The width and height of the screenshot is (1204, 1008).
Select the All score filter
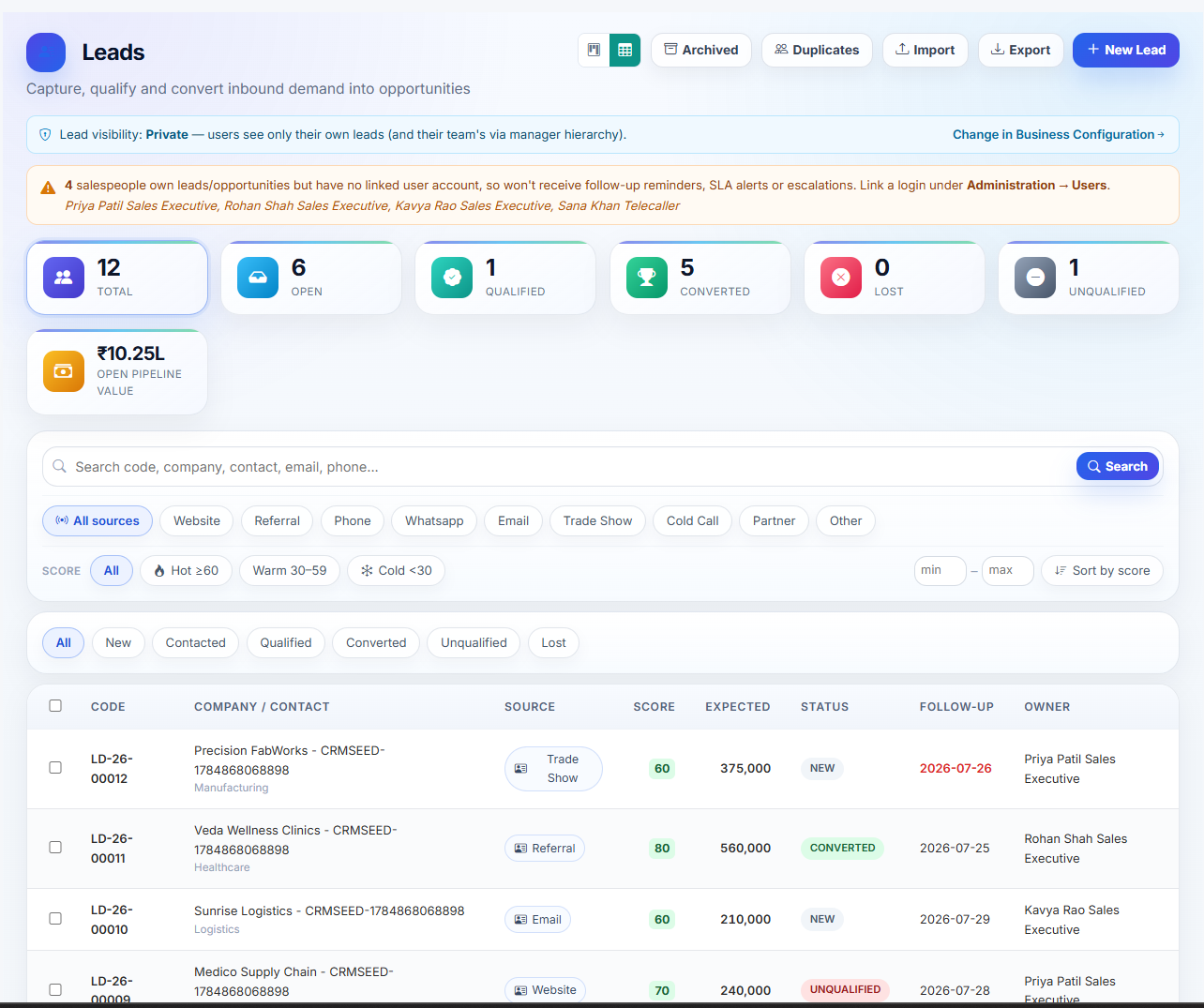[112, 570]
